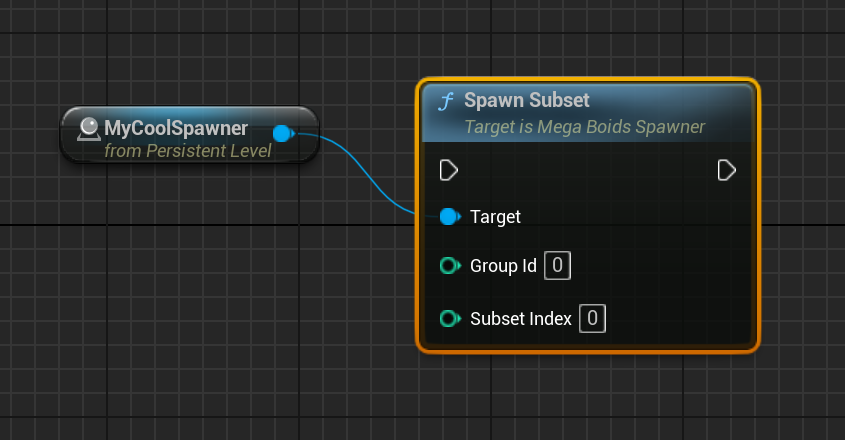Click the function icon beside Spawn Subset

tap(447, 102)
